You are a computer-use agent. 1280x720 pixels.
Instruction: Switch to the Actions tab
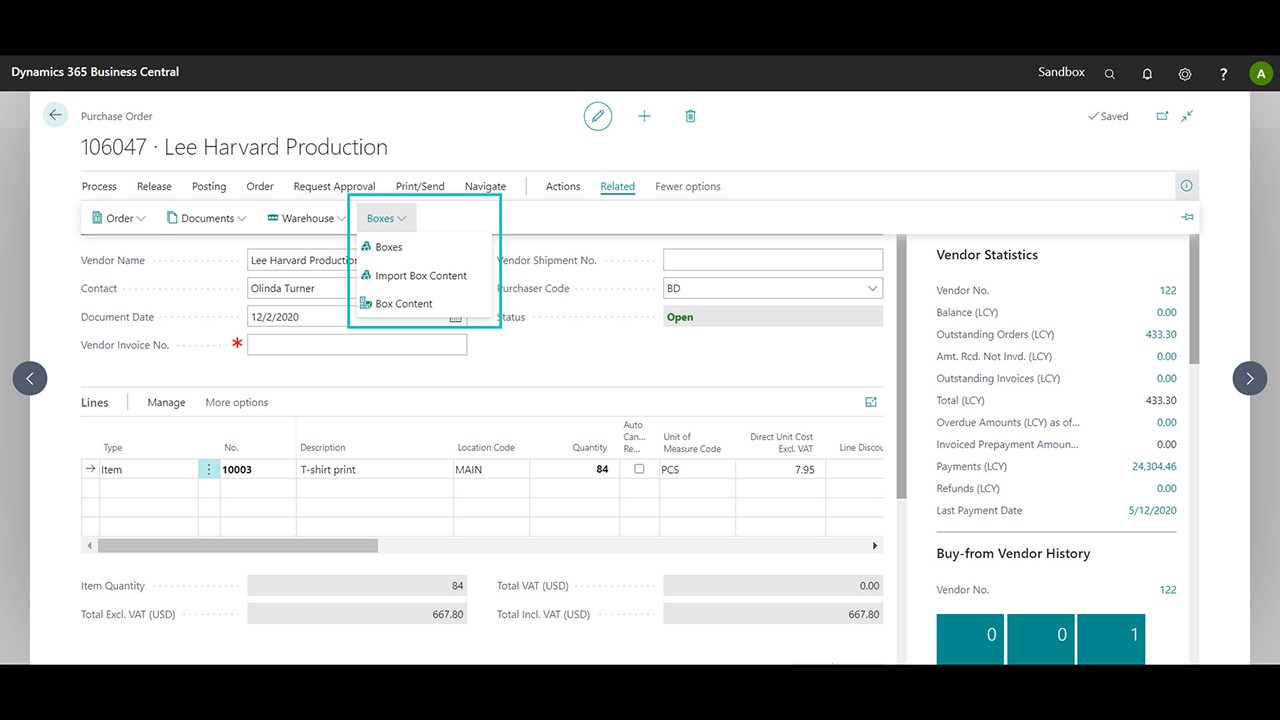(x=563, y=186)
